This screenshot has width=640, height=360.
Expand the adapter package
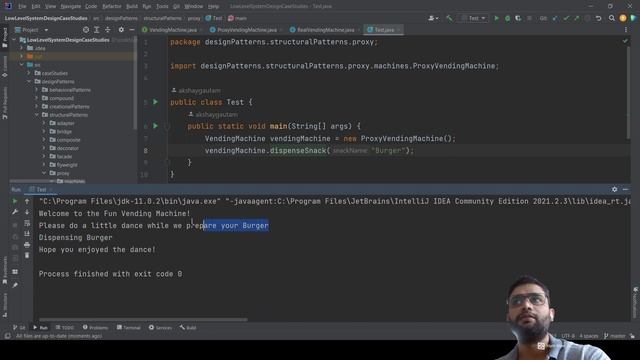tap(44, 123)
